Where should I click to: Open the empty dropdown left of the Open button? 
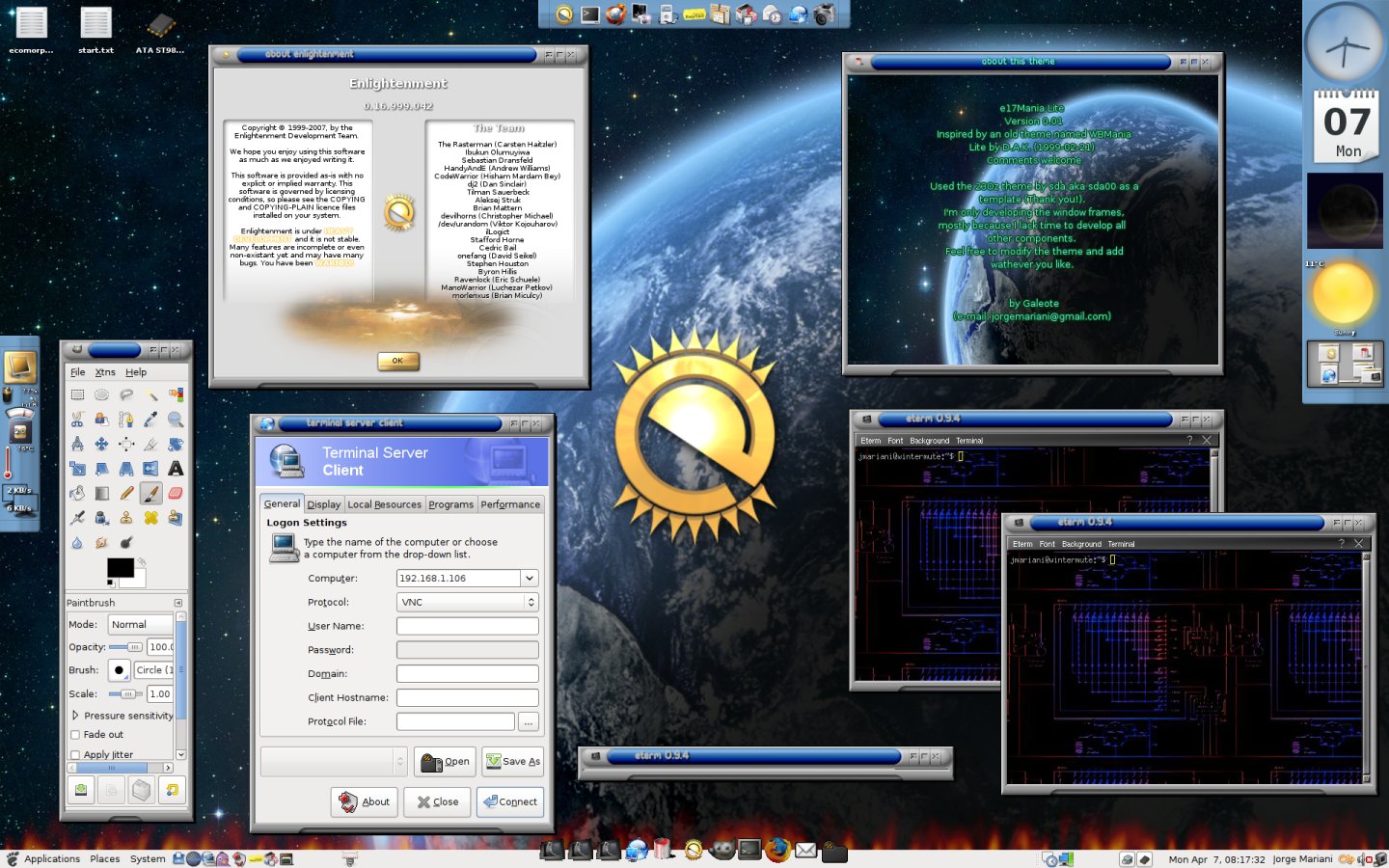tap(334, 762)
